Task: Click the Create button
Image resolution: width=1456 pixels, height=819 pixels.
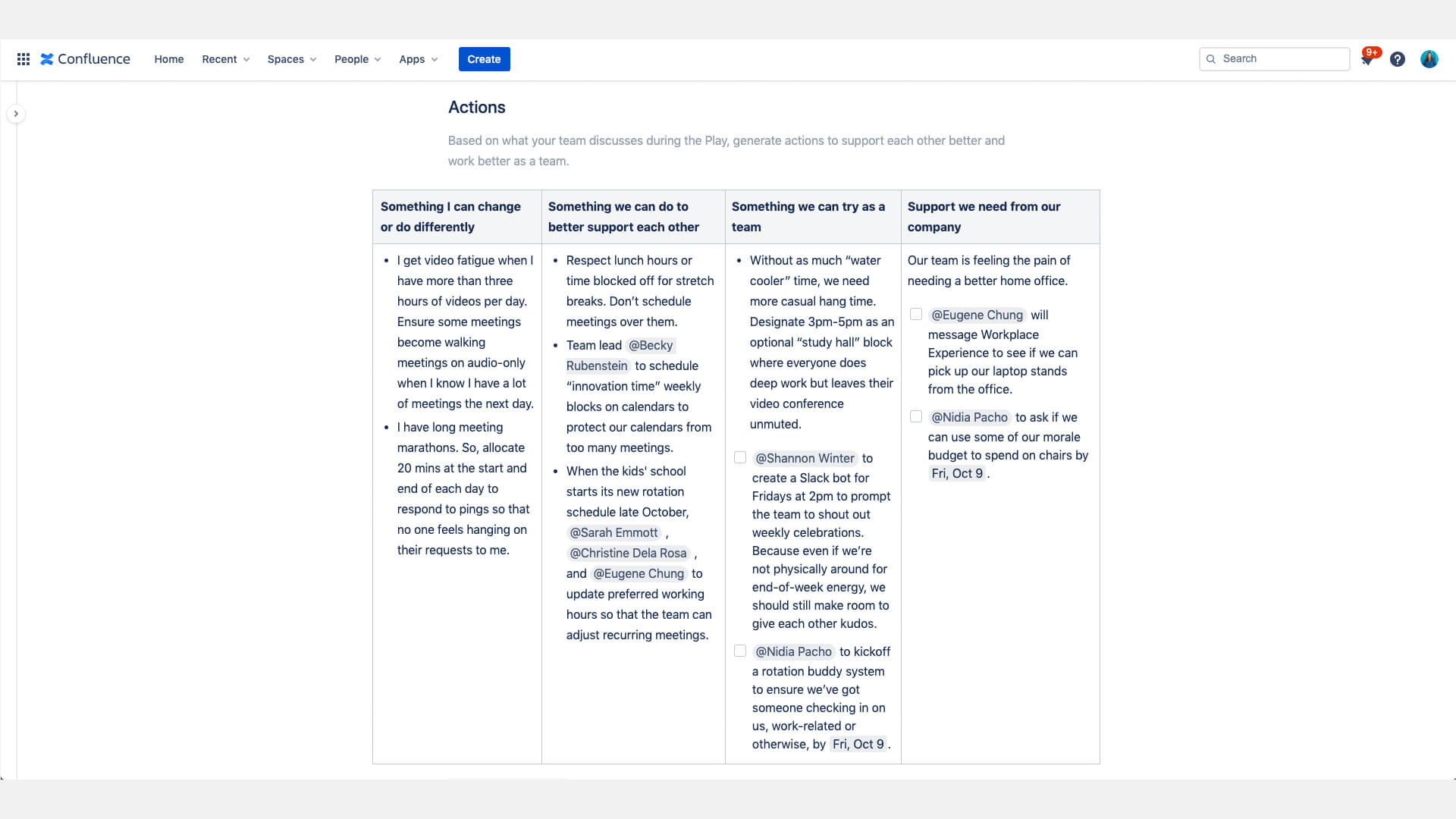Action: [484, 58]
